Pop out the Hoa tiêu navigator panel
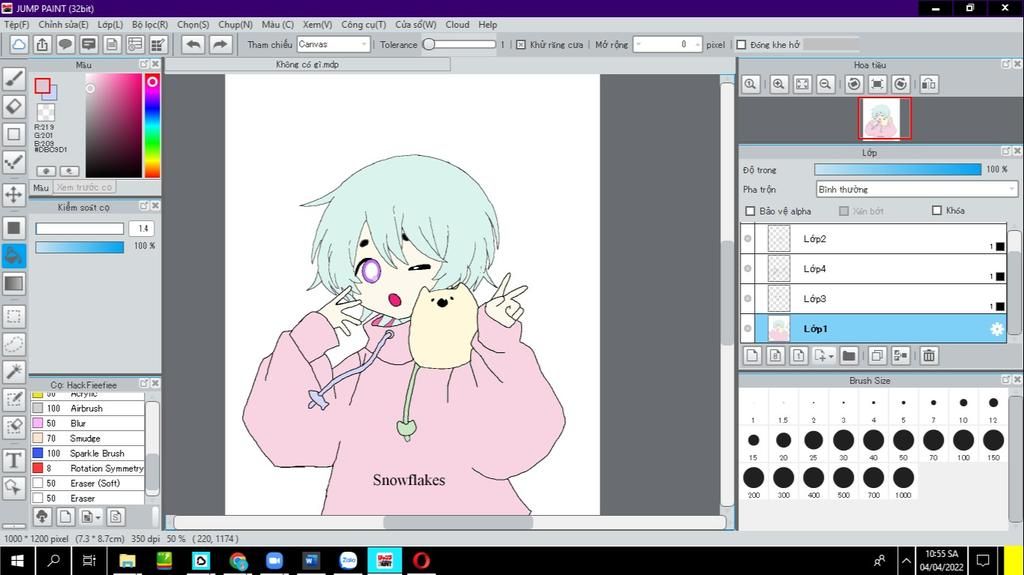Viewport: 1024px width, 575px height. pyautogui.click(x=1006, y=64)
